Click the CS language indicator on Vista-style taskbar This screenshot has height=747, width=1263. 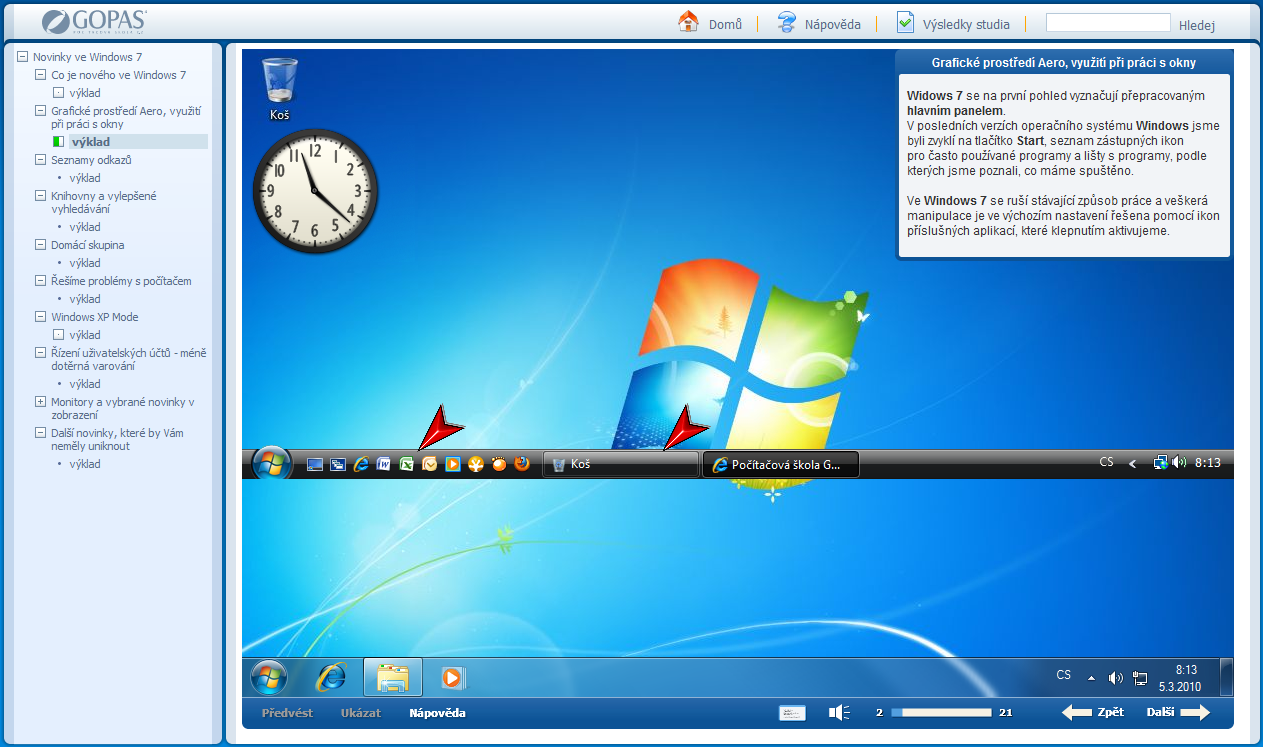click(x=1106, y=462)
